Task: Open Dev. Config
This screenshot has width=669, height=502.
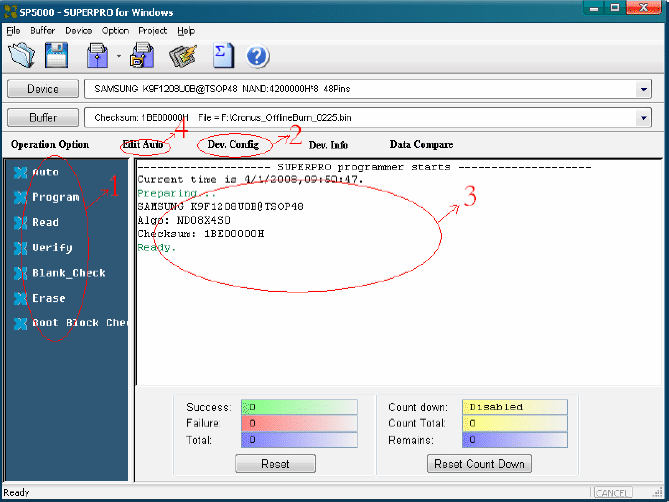Action: coord(233,145)
